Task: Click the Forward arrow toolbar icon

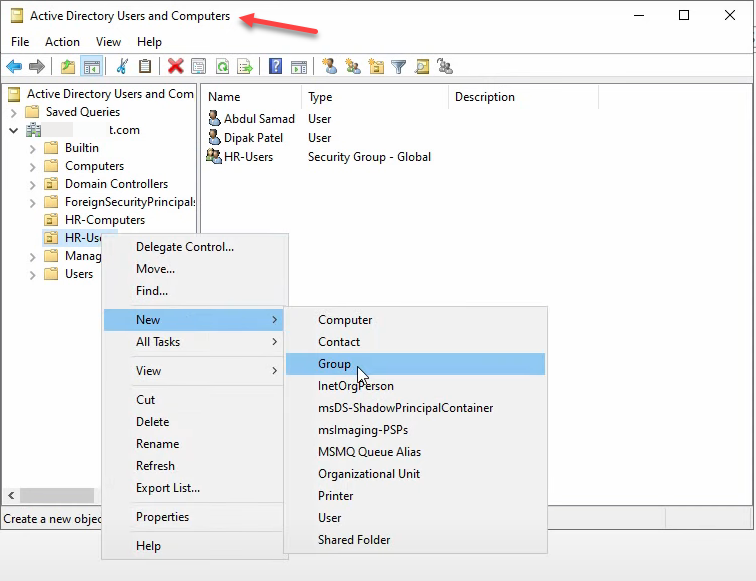Action: tap(37, 66)
